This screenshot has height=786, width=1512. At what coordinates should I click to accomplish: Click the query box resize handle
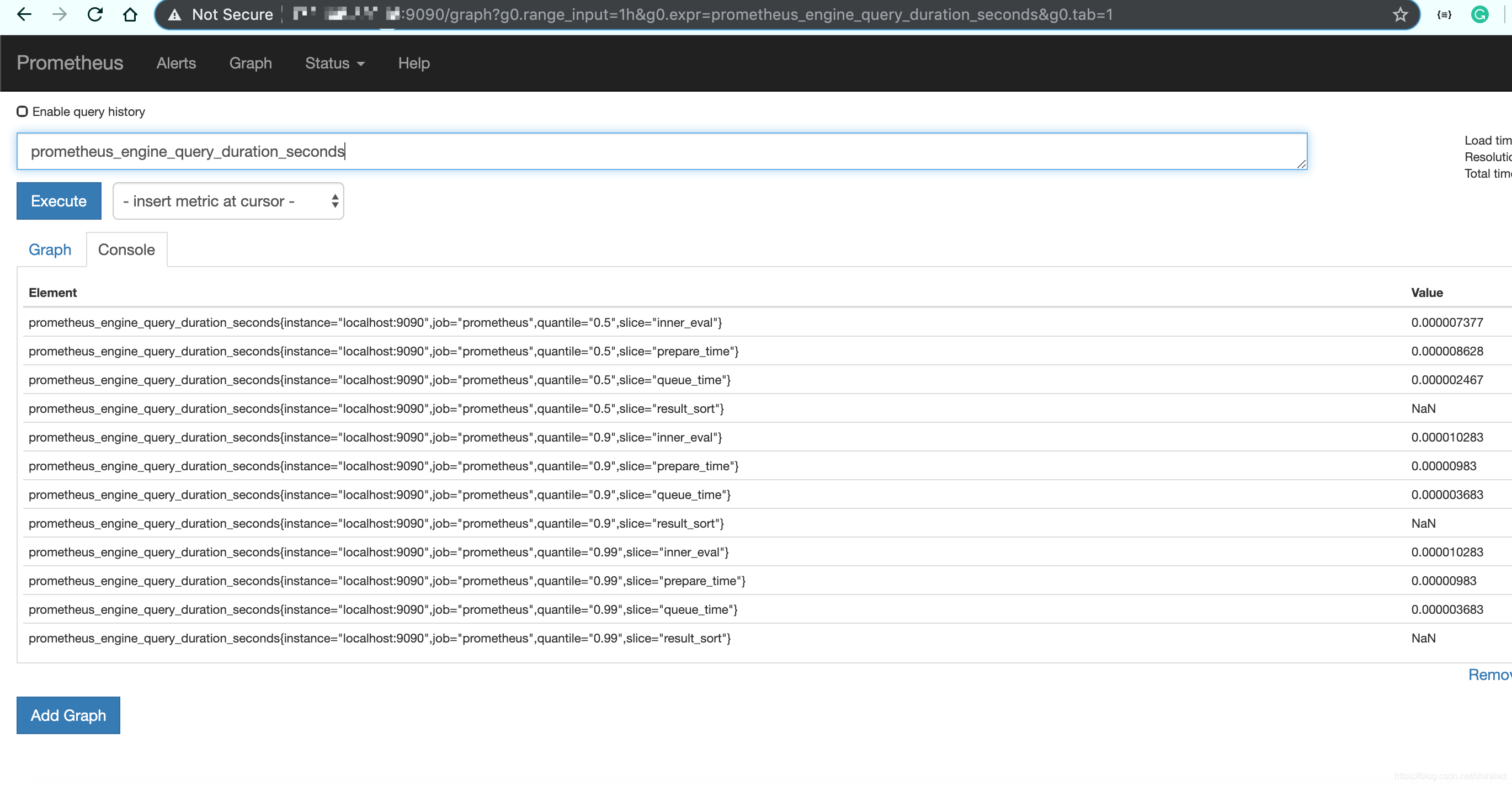click(x=1301, y=164)
